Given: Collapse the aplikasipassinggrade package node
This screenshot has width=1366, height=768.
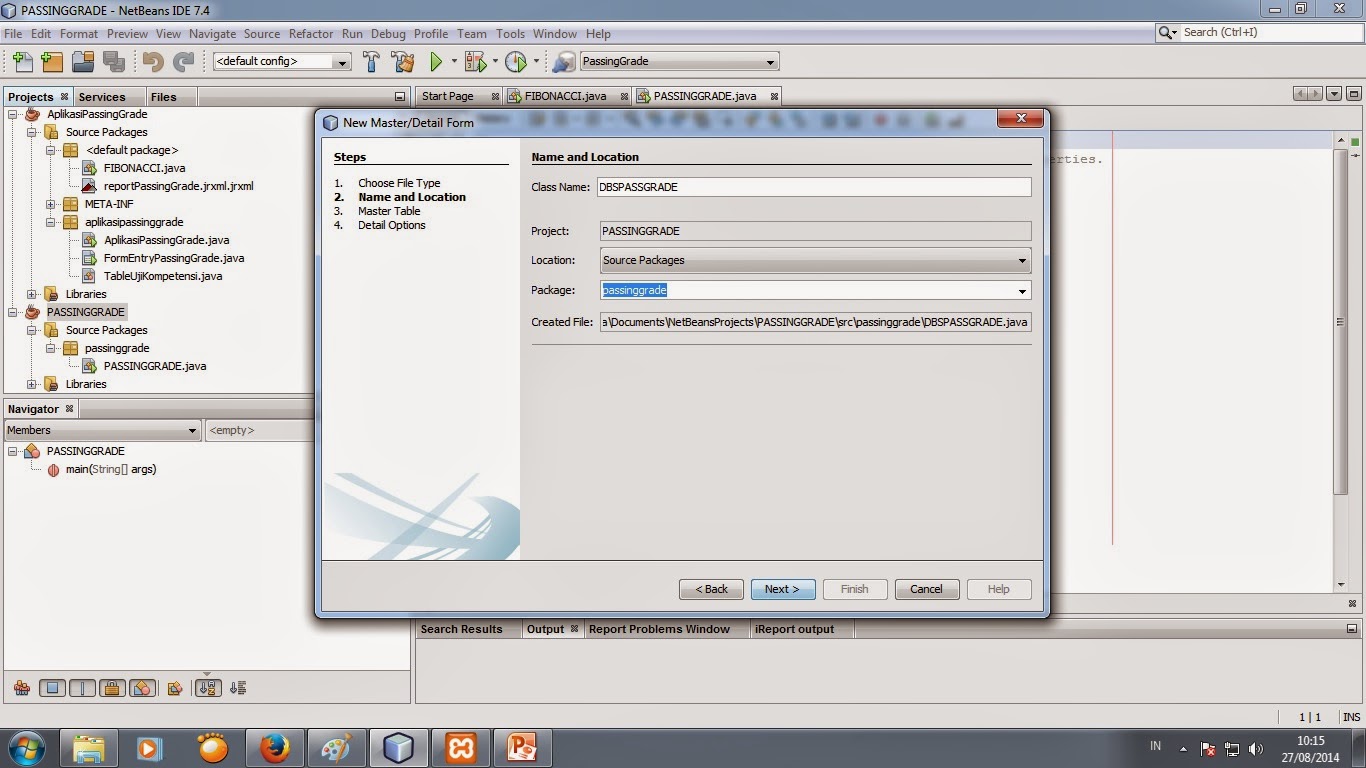Looking at the screenshot, I should [x=51, y=222].
